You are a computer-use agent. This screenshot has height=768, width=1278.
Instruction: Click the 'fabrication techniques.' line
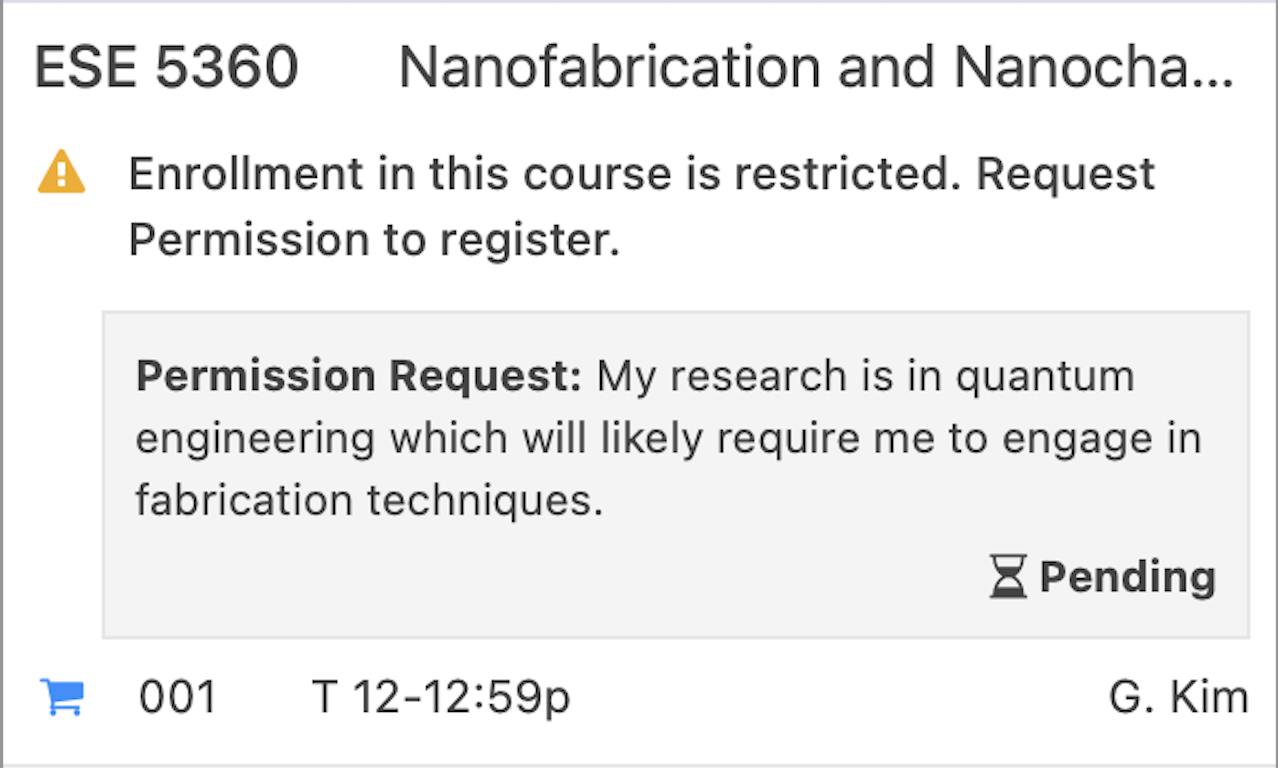click(x=369, y=501)
